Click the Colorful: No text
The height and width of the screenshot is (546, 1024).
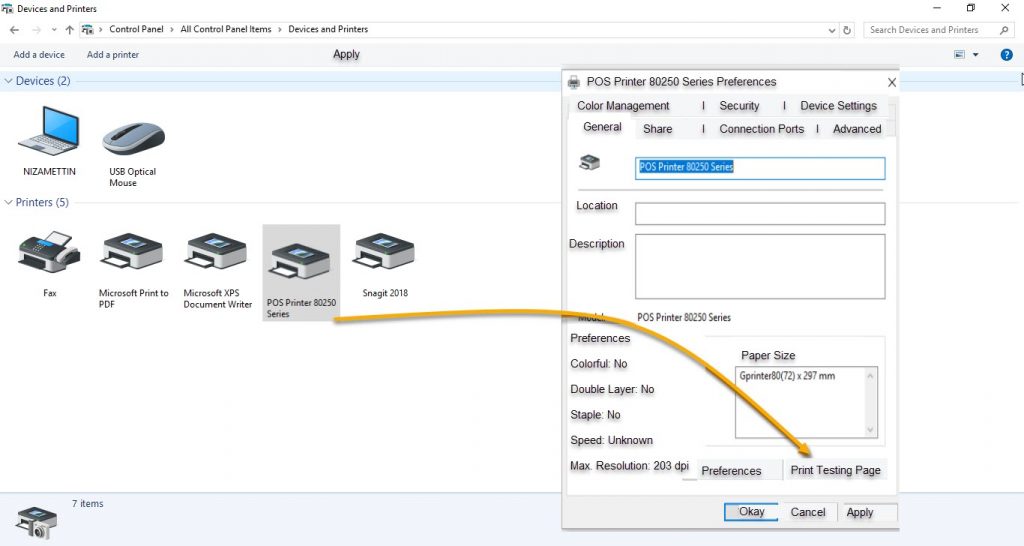(x=599, y=364)
